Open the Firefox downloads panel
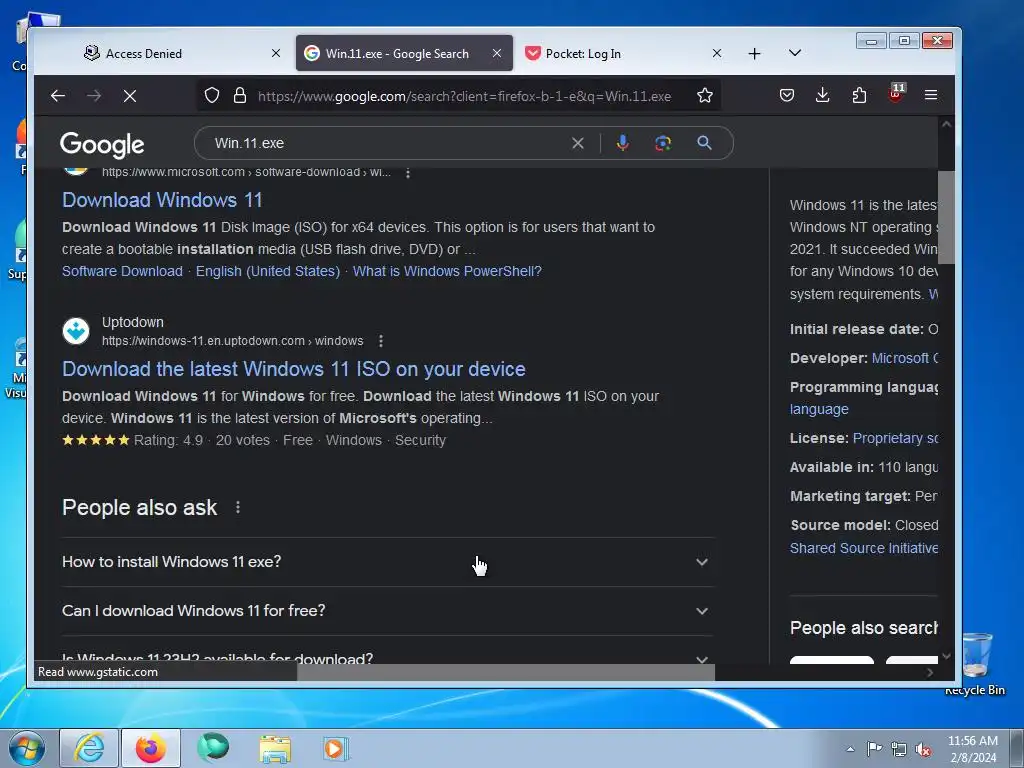This screenshot has width=1024, height=768. click(823, 95)
